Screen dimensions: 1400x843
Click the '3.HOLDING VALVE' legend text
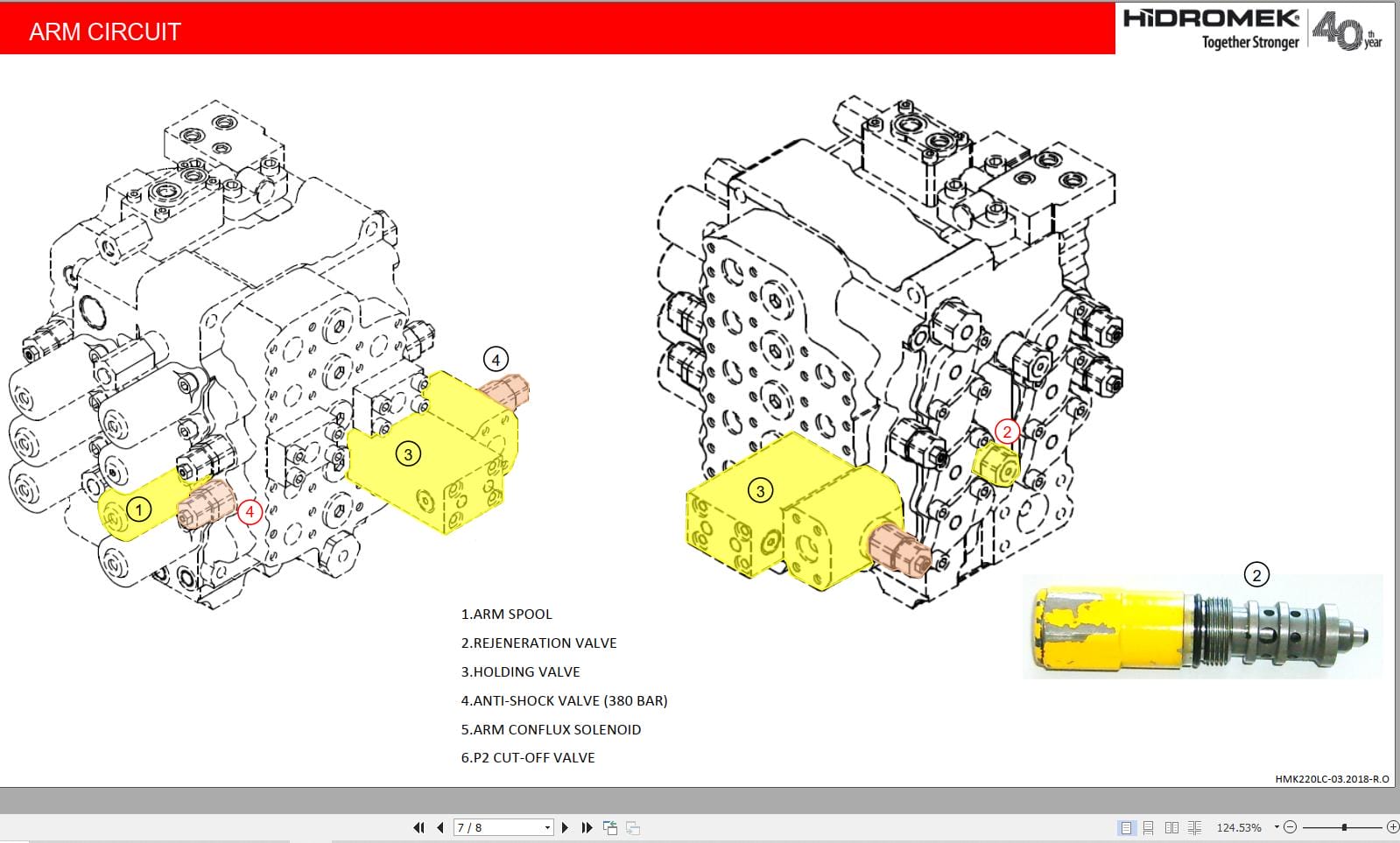tap(521, 672)
